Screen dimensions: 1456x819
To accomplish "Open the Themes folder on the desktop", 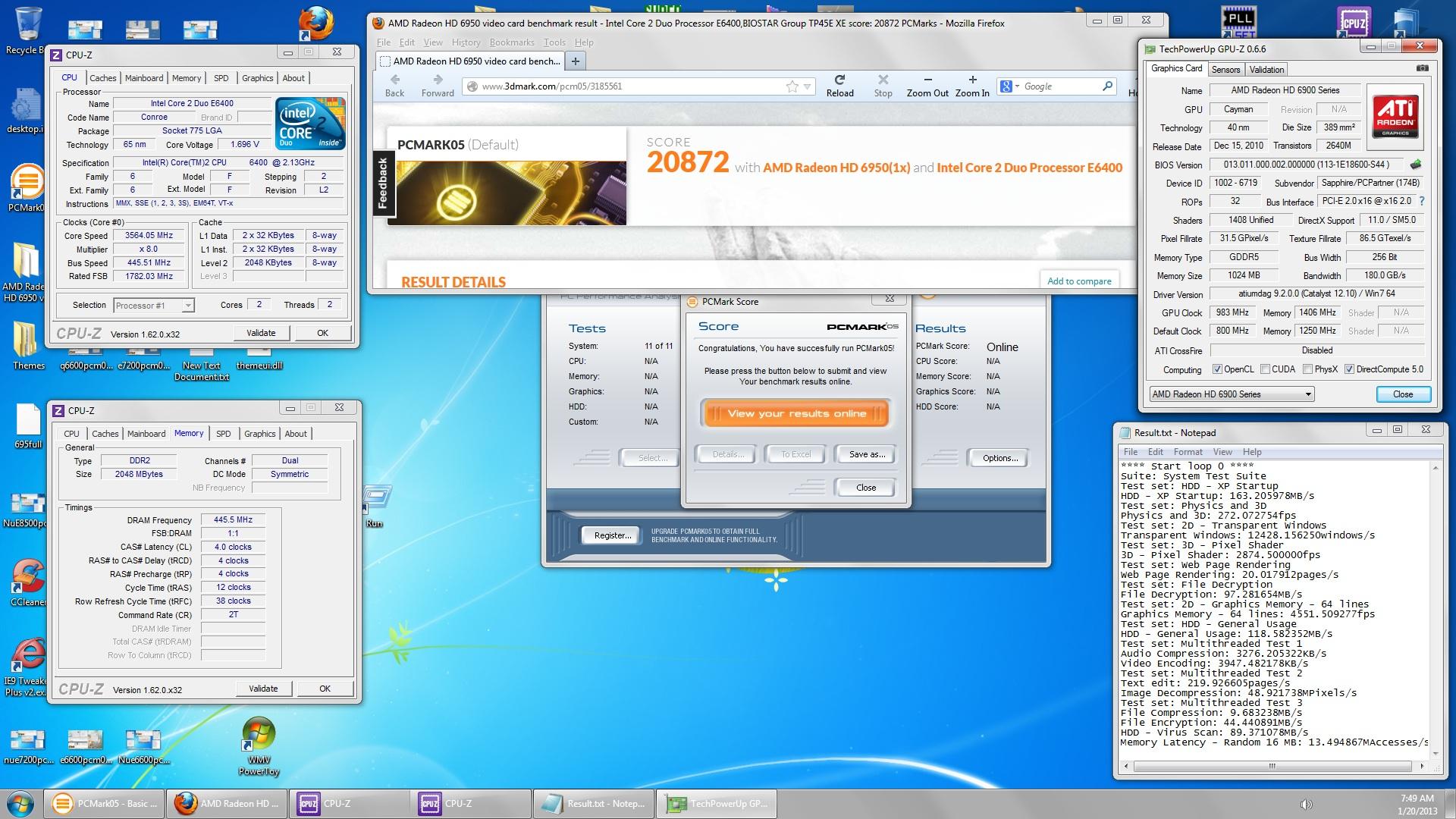I will [x=28, y=345].
